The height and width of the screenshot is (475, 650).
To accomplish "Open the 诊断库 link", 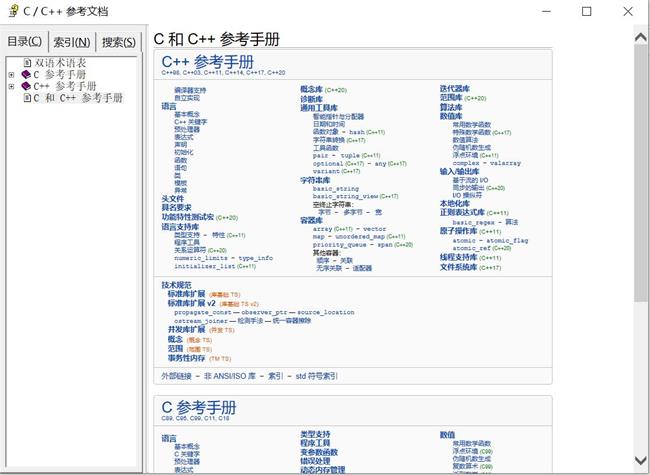I will [312, 99].
